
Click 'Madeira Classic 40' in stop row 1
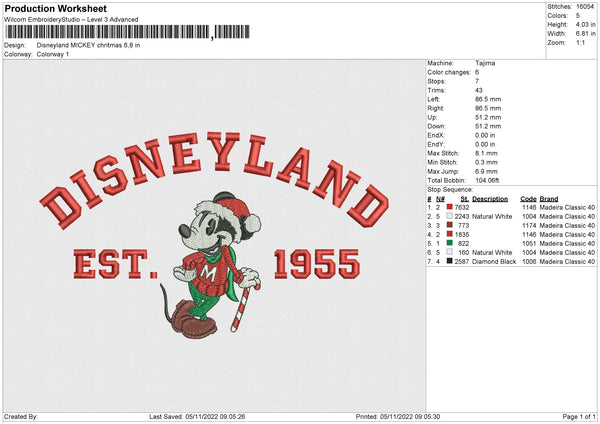pyautogui.click(x=567, y=207)
